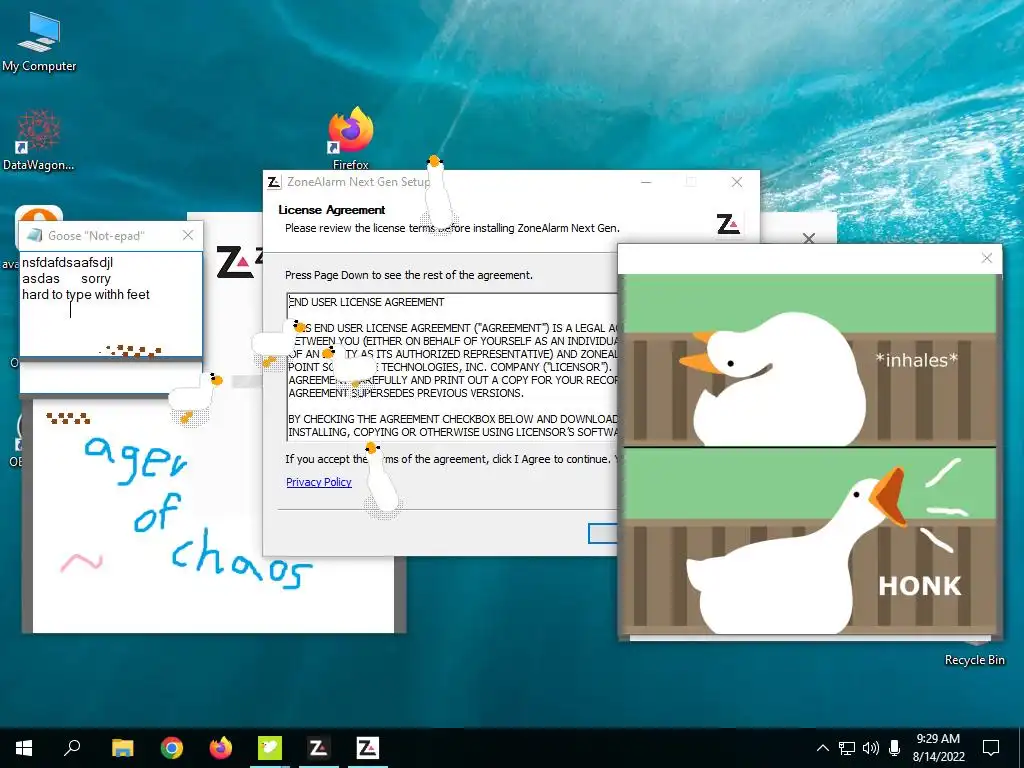Select the Desktop Goose taskbar icon

pos(270,748)
